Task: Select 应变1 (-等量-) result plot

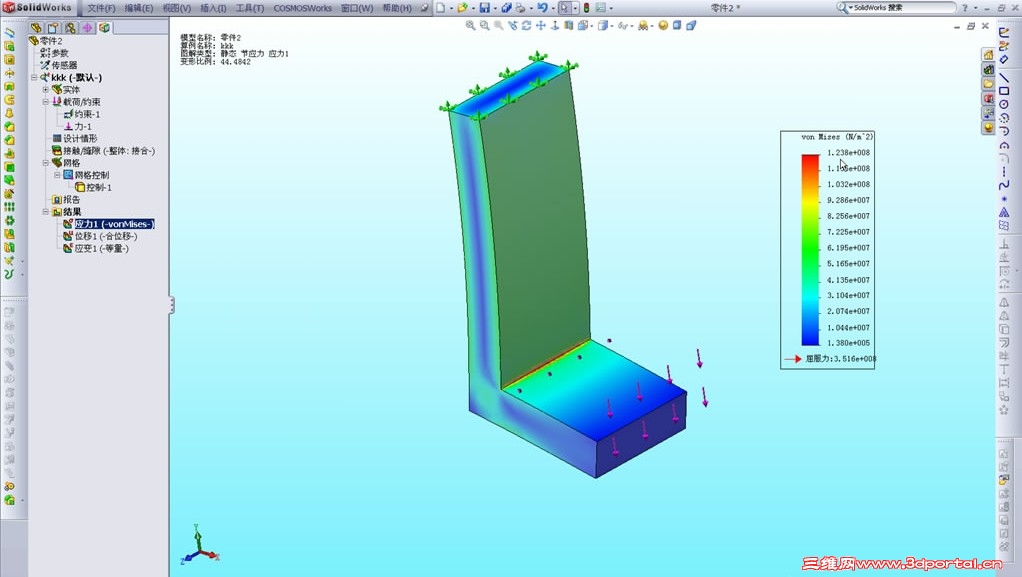Action: point(96,248)
